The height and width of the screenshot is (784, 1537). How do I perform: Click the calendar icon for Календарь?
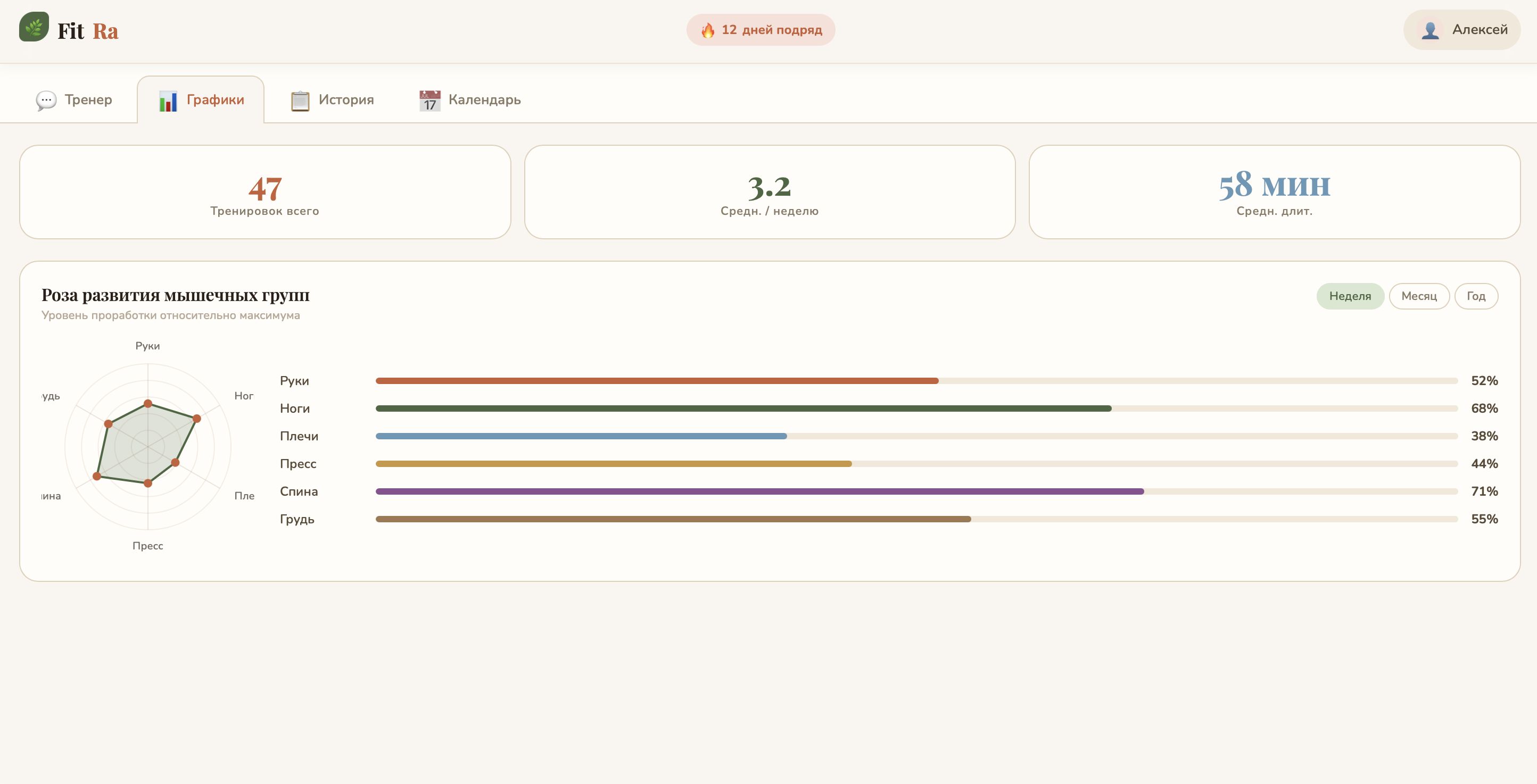(x=429, y=100)
